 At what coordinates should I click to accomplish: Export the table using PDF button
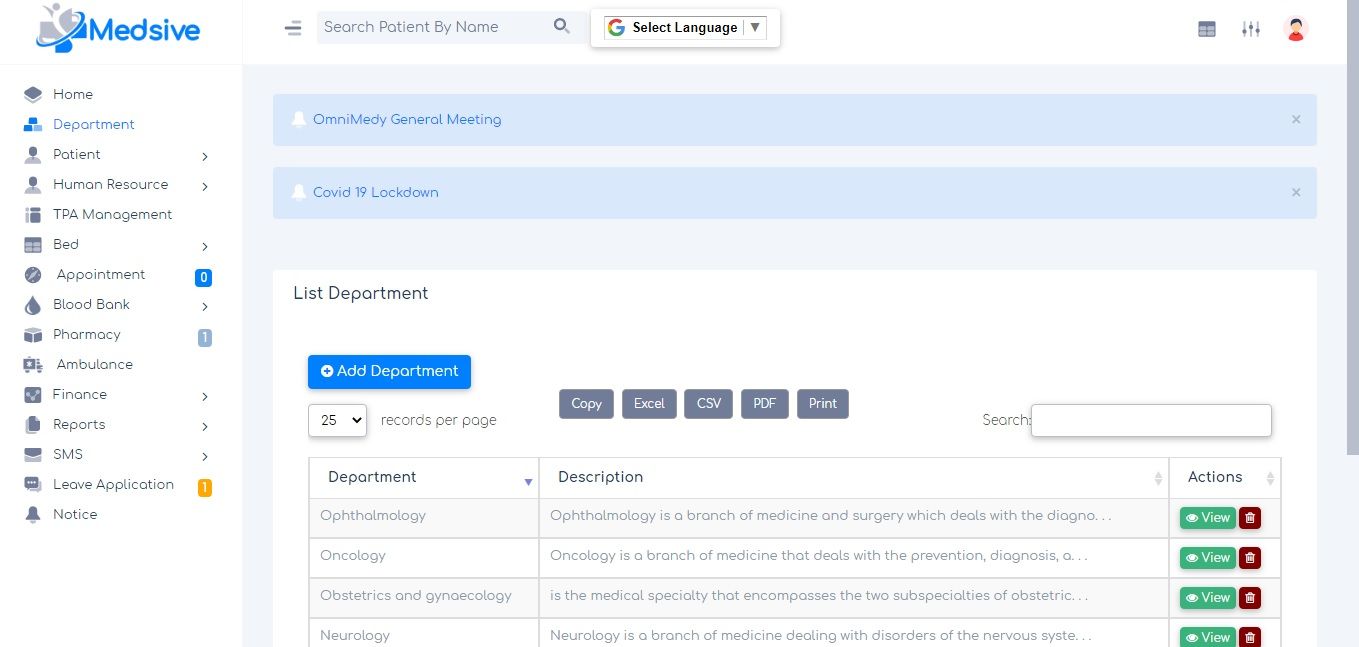(x=765, y=404)
